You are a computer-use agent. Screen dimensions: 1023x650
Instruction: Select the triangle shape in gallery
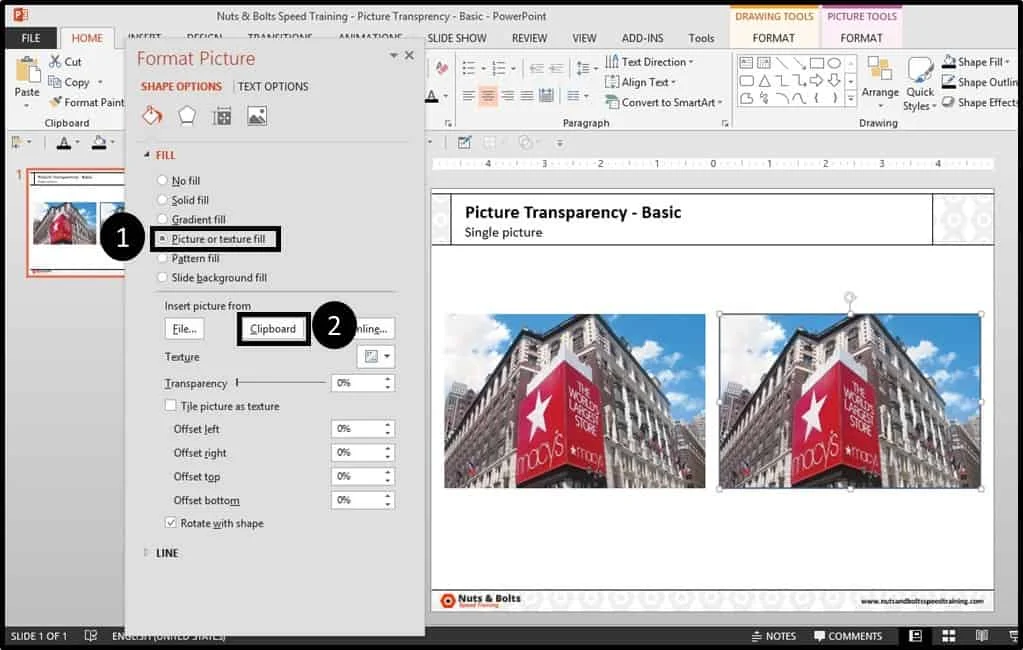pyautogui.click(x=765, y=81)
